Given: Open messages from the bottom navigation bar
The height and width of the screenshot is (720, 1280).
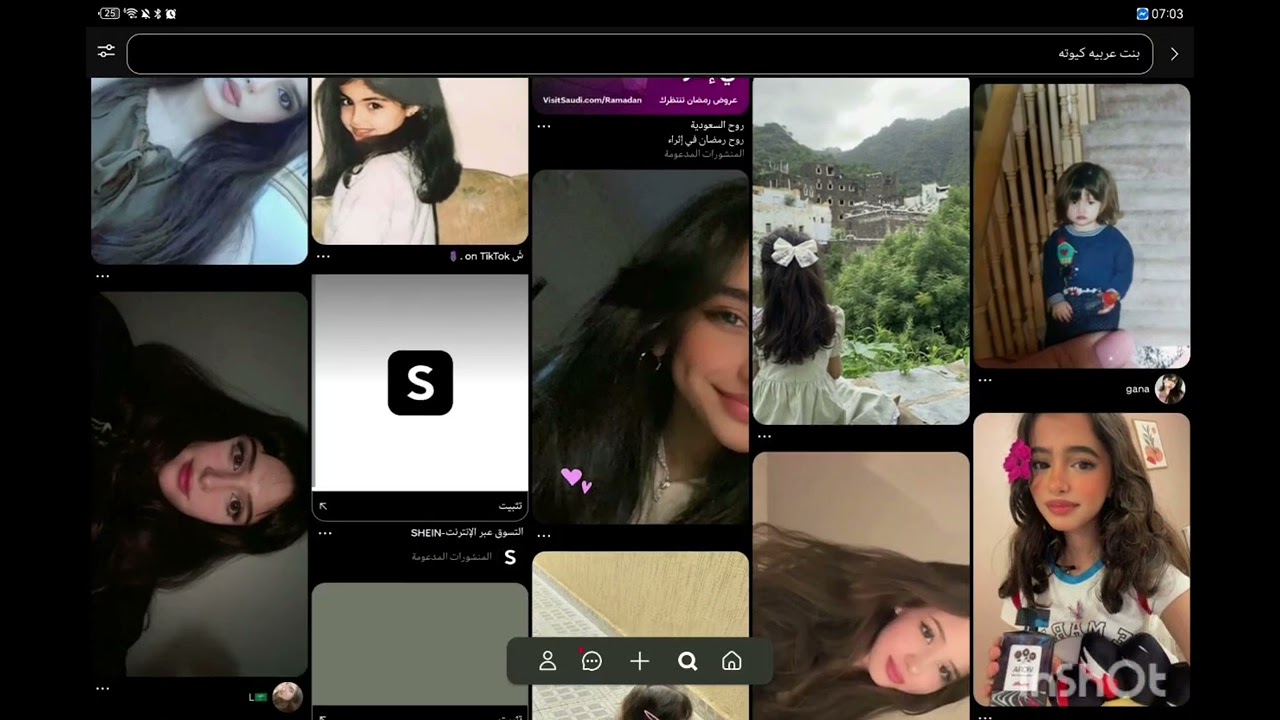Looking at the screenshot, I should pos(591,661).
